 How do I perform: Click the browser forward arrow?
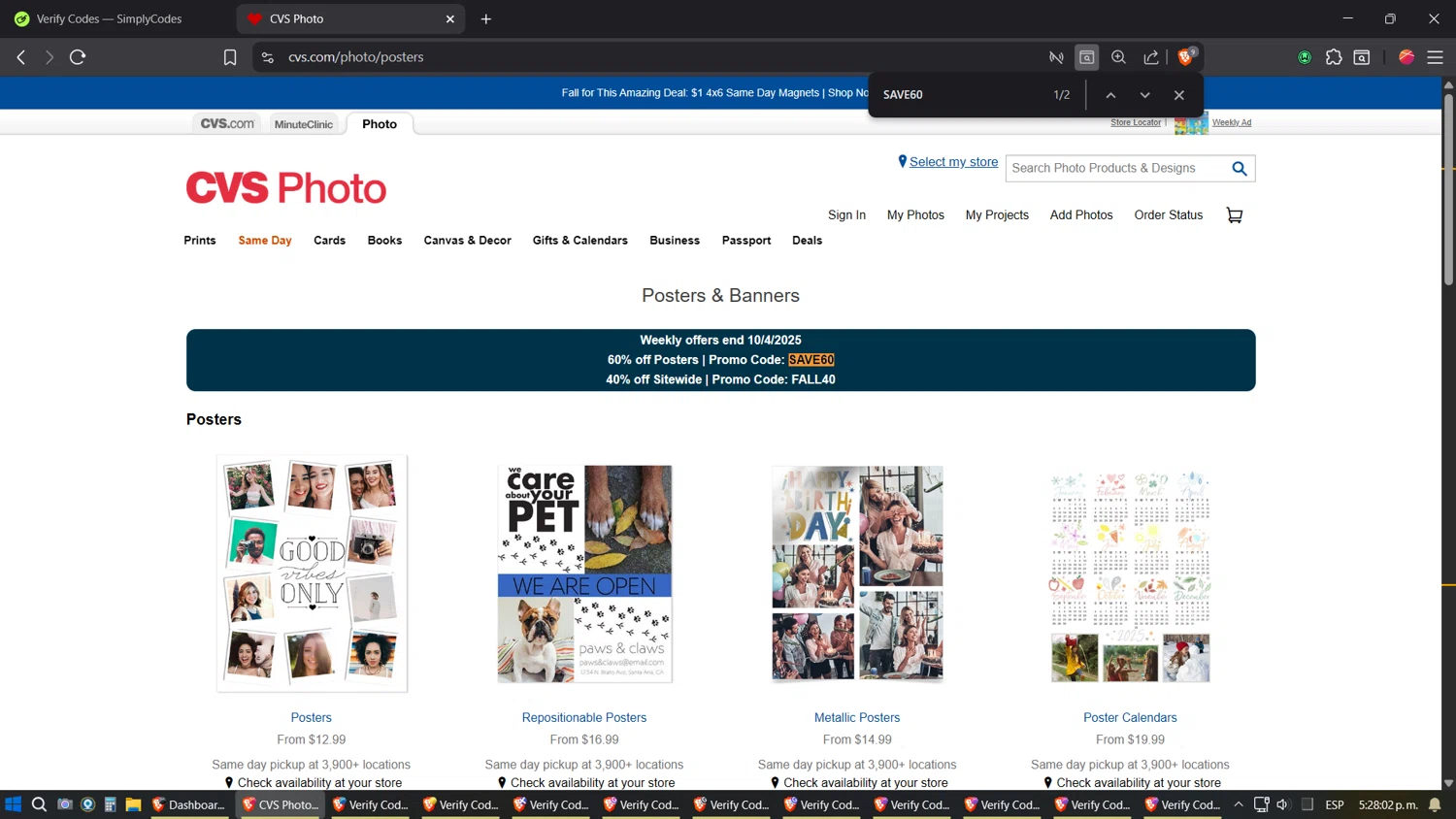(x=49, y=57)
